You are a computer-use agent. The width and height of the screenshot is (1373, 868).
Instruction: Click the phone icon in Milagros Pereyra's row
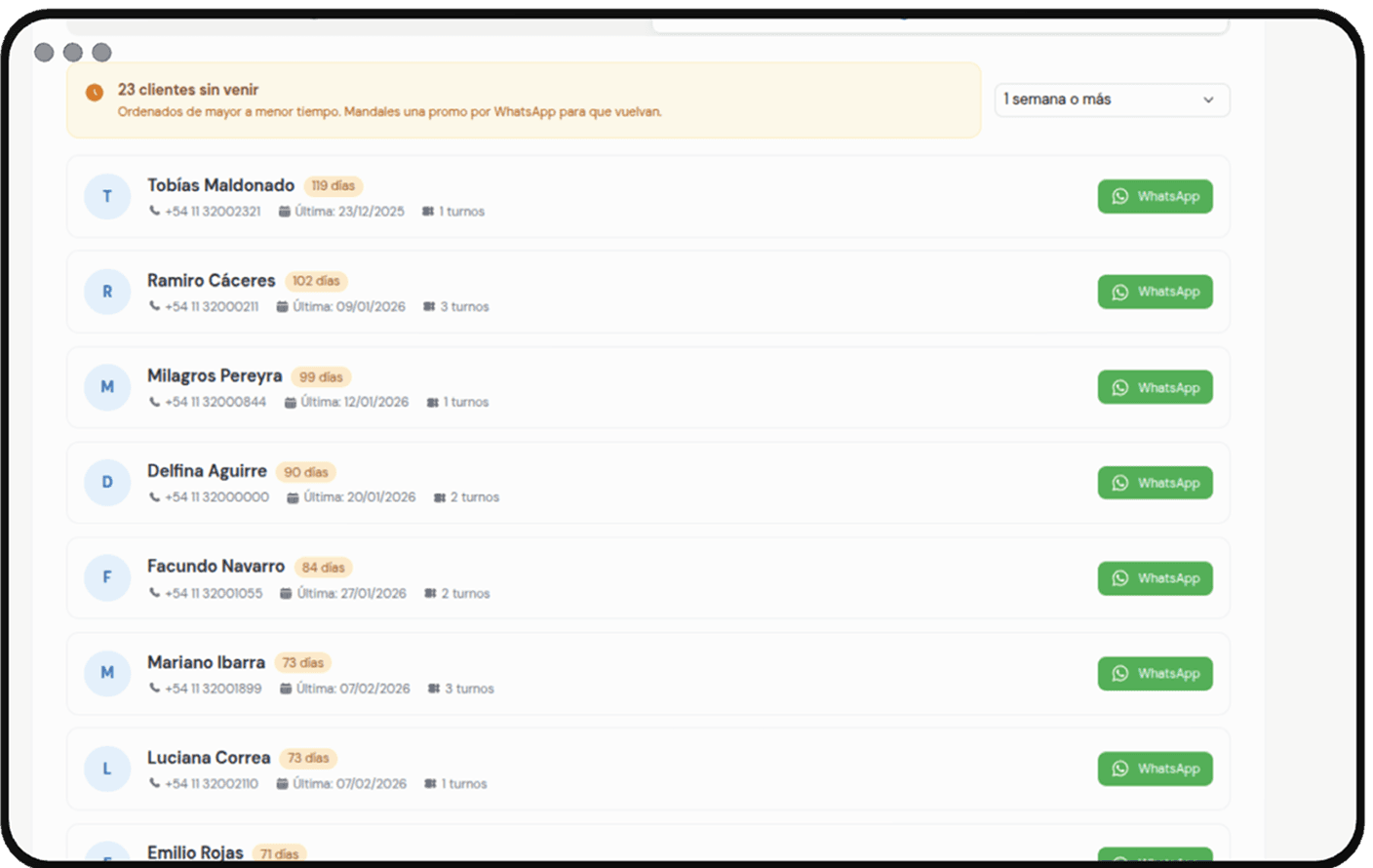pos(154,402)
